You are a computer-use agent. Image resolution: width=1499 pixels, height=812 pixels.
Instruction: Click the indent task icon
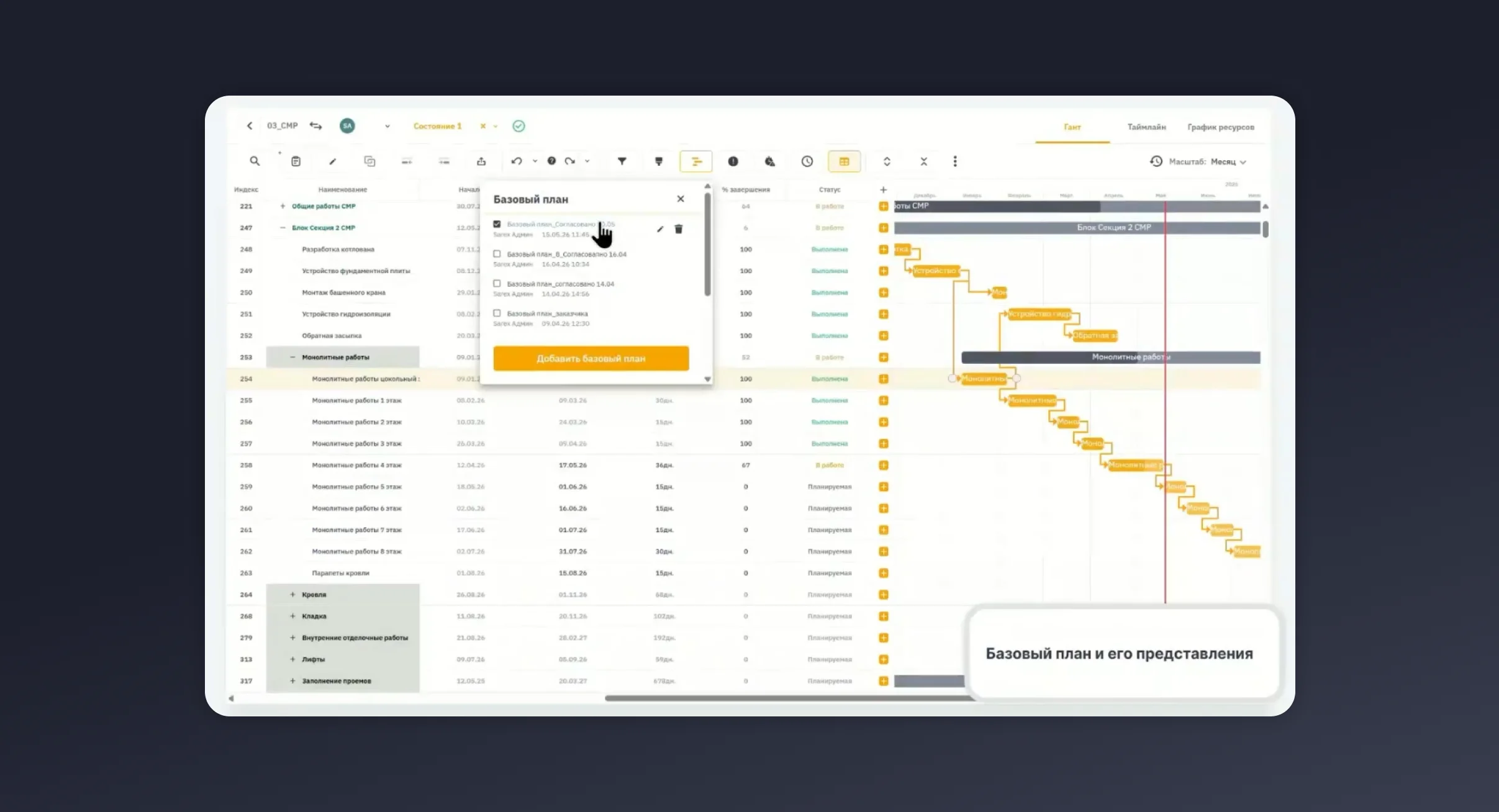[x=444, y=161]
